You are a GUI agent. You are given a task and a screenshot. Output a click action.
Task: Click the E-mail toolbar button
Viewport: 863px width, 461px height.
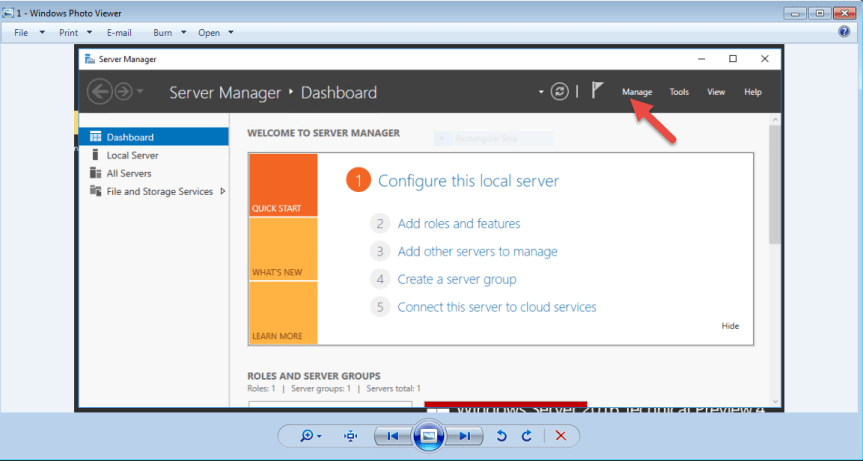point(119,32)
